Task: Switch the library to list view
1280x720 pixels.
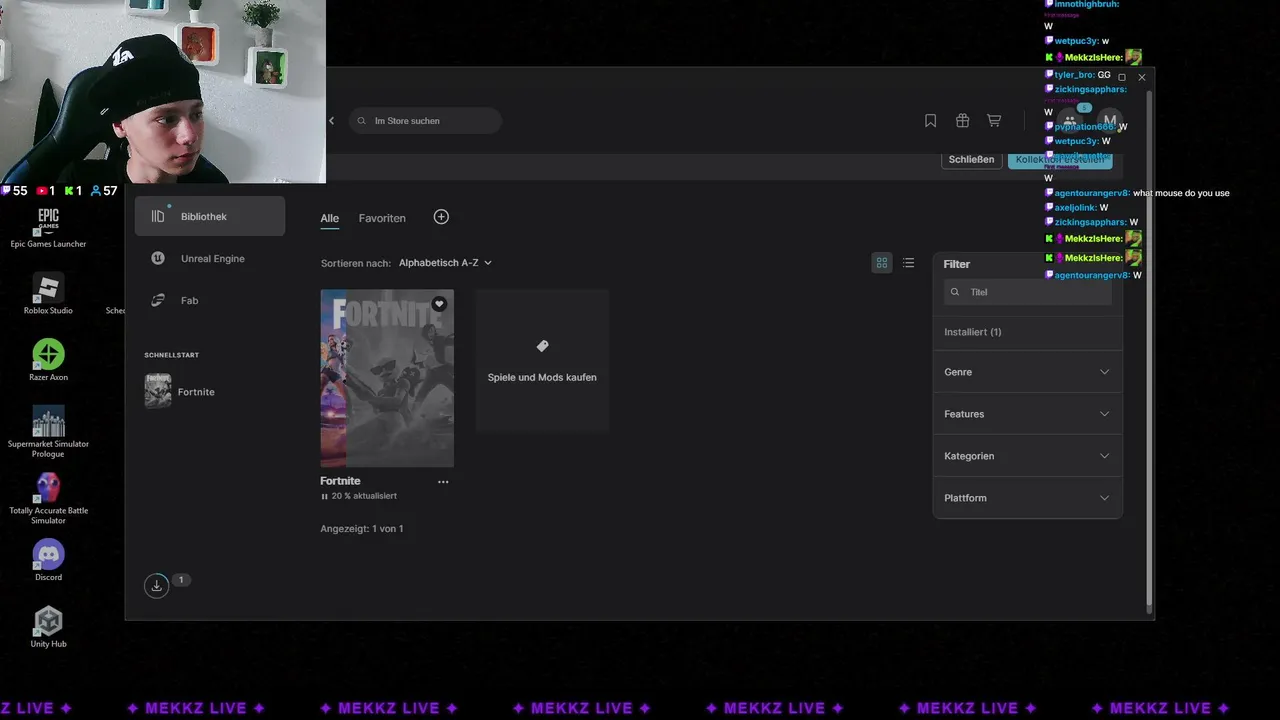Action: pos(908,263)
